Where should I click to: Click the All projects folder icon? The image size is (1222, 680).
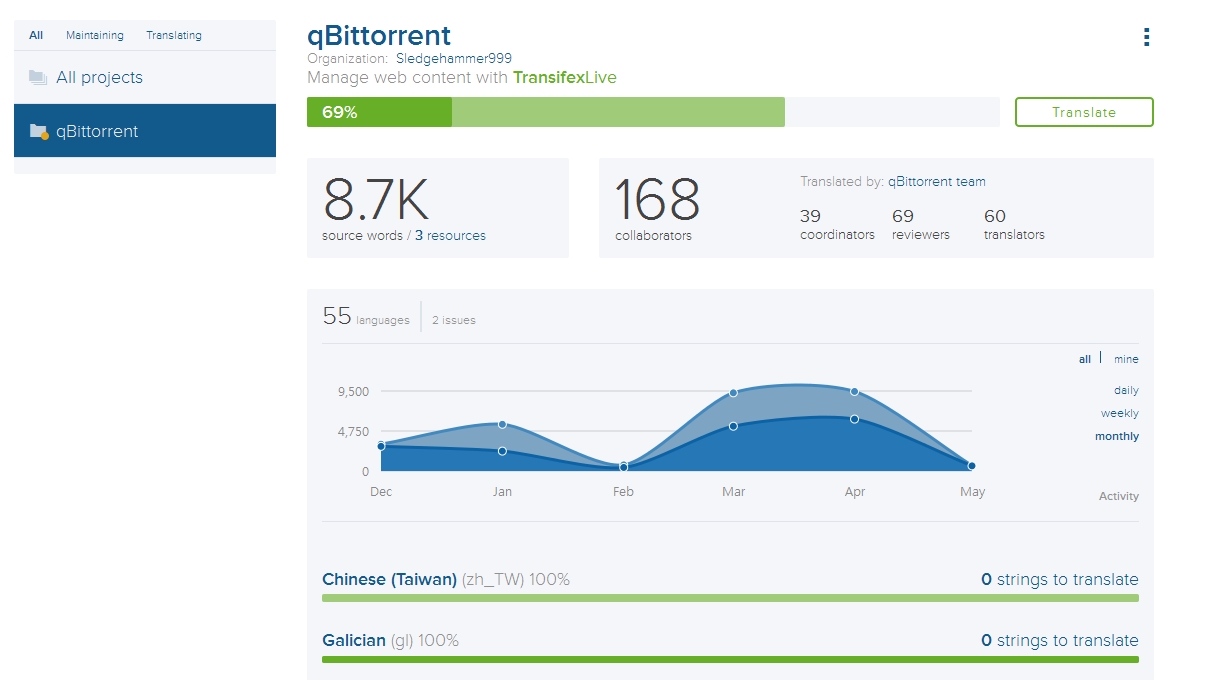point(38,77)
